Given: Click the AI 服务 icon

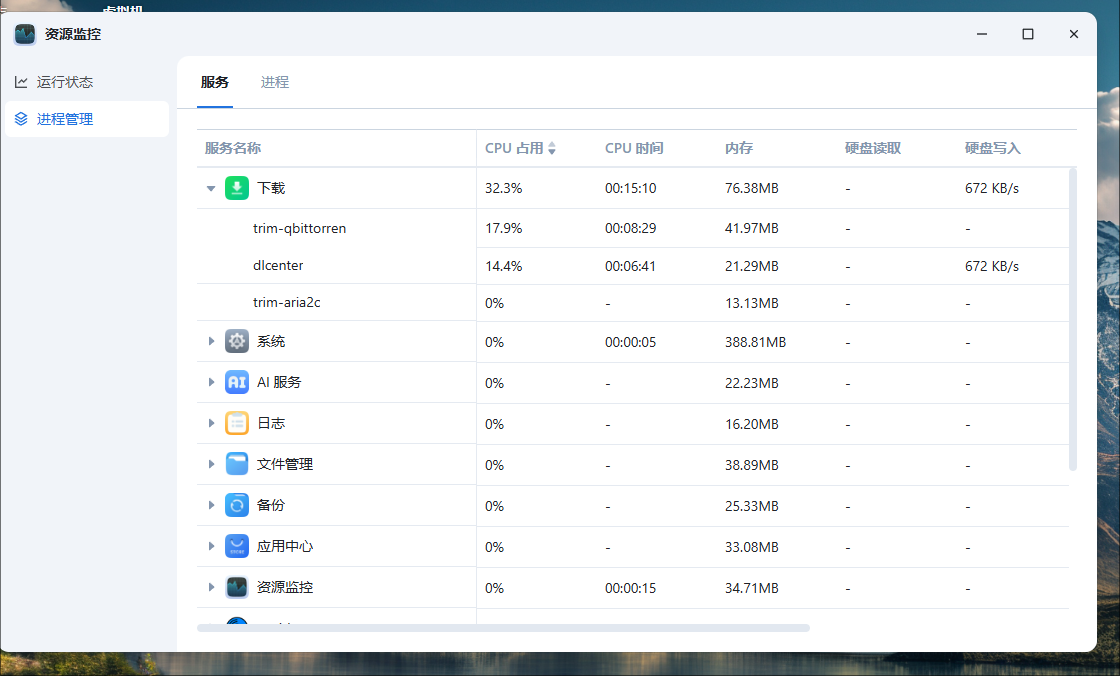Looking at the screenshot, I should click(236, 382).
